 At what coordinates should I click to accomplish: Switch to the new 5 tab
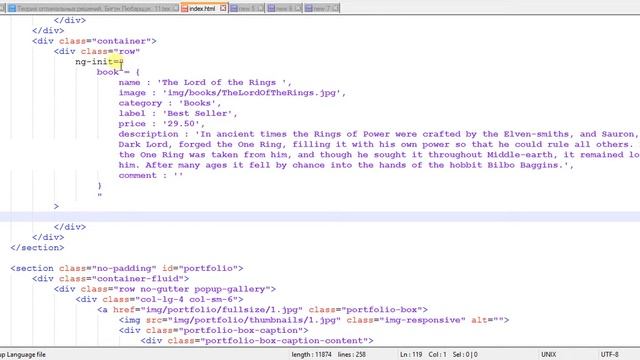tap(247, 8)
